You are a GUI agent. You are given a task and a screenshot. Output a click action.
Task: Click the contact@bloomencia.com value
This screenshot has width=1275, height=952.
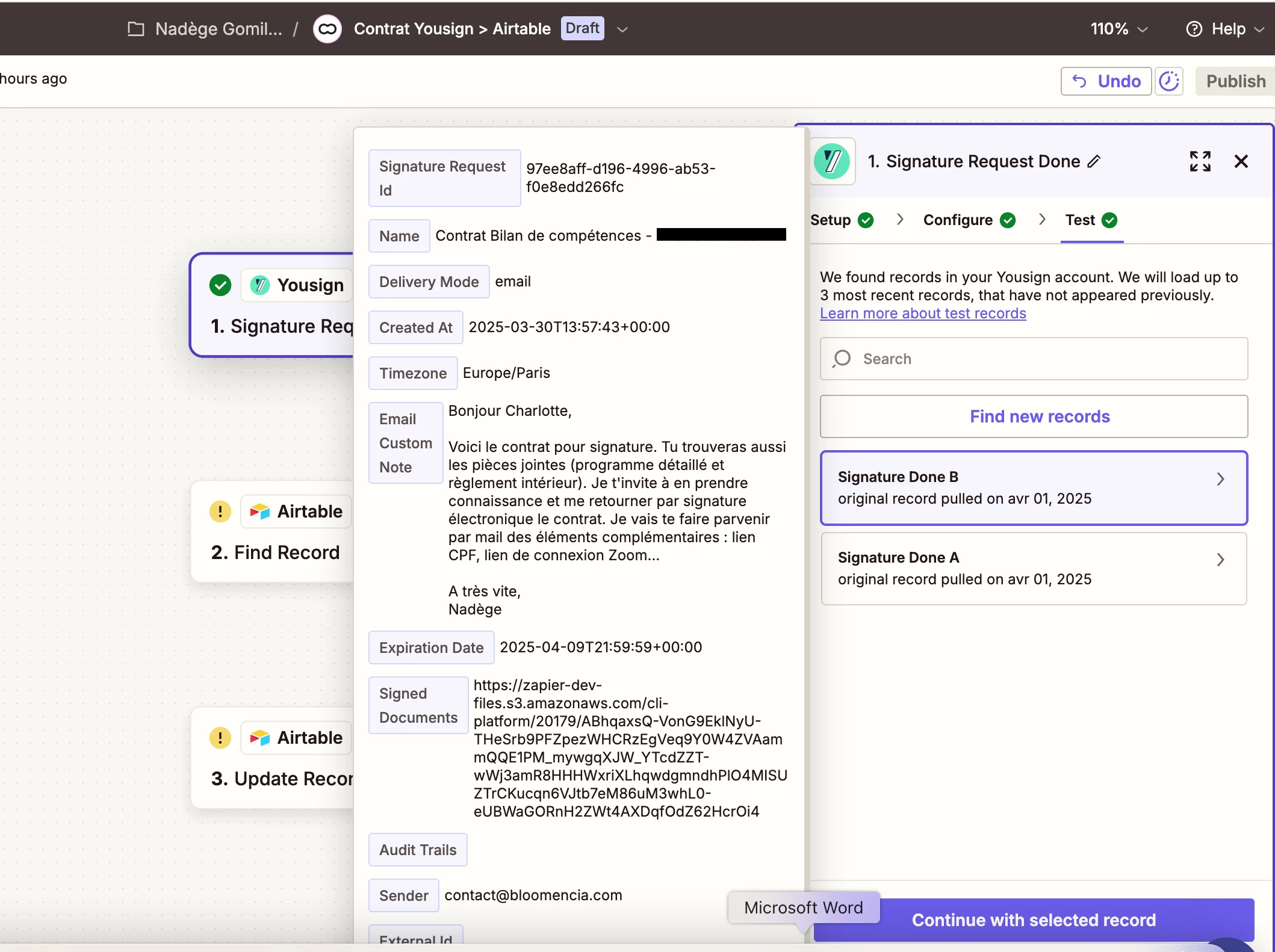point(533,895)
